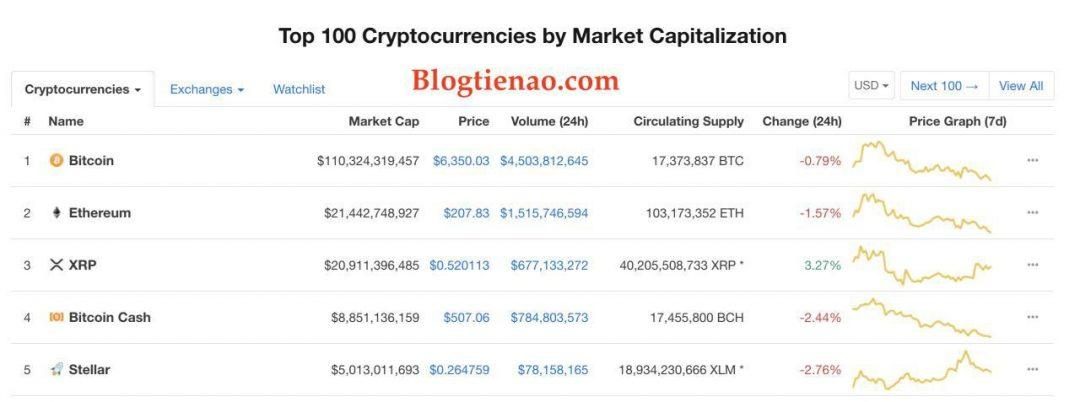The height and width of the screenshot is (402, 1080).
Task: Open the Cryptocurrencies dropdown tab
Action: (83, 89)
